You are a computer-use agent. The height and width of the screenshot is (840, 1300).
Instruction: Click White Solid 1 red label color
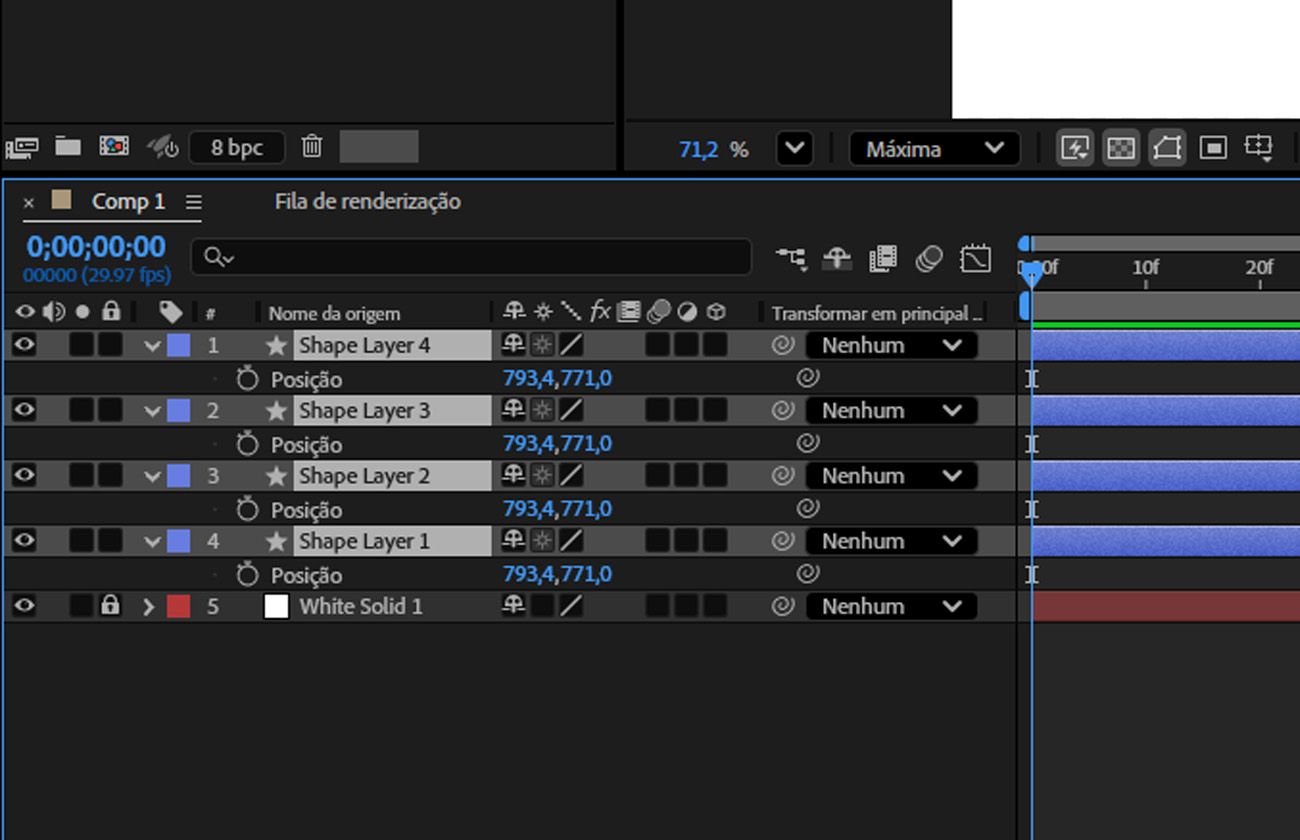pyautogui.click(x=178, y=606)
